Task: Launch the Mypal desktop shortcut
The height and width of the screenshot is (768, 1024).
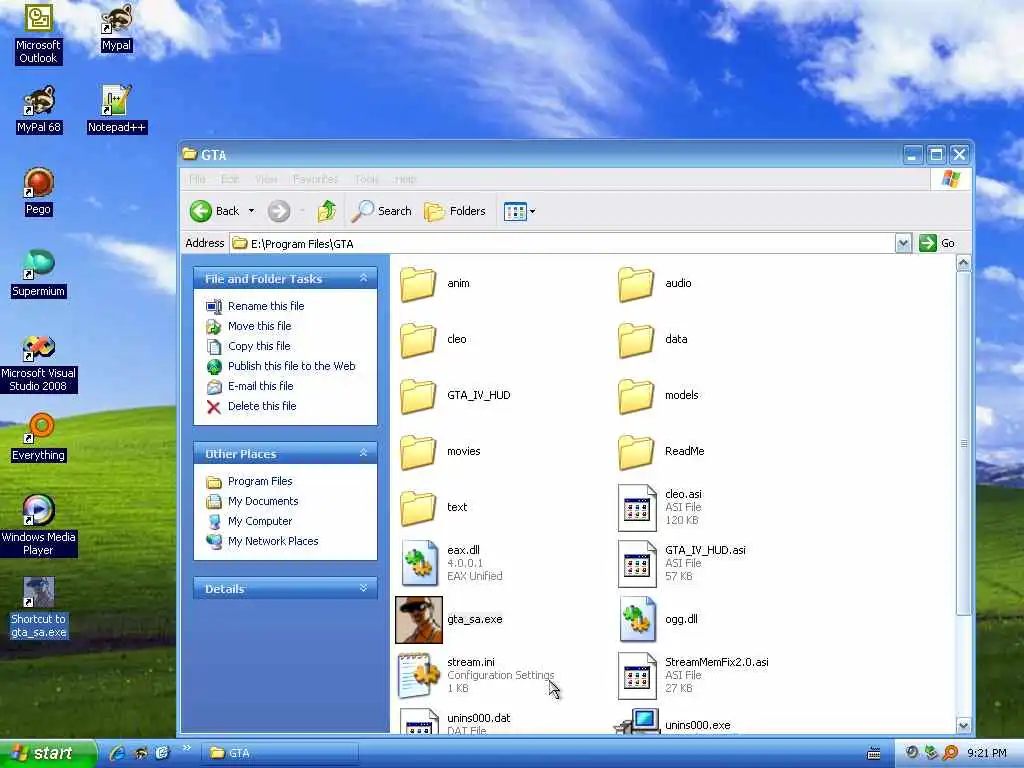Action: [116, 28]
